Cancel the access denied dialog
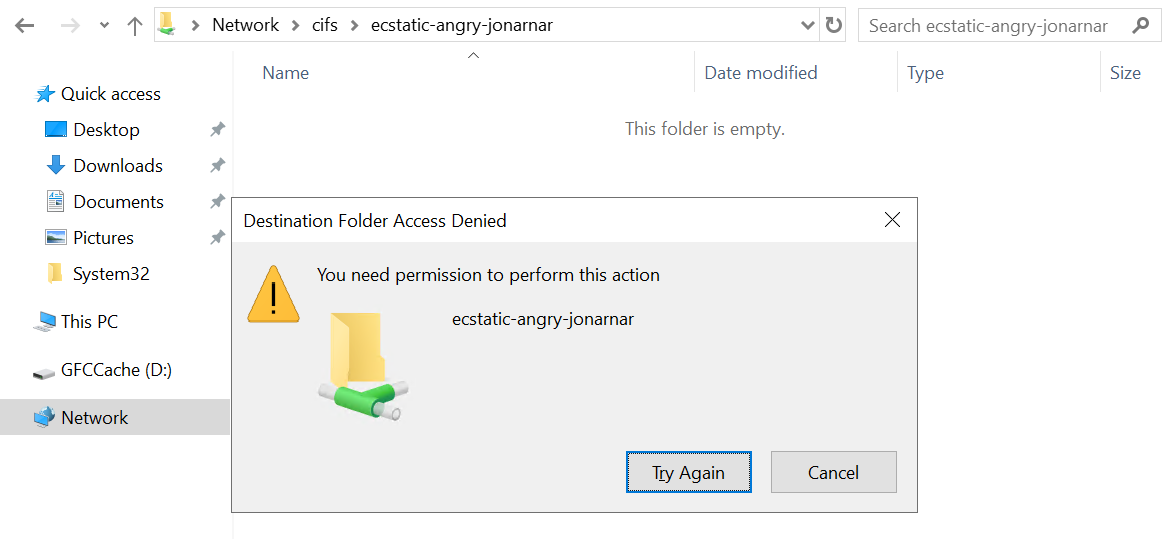The height and width of the screenshot is (539, 1167). 833,473
